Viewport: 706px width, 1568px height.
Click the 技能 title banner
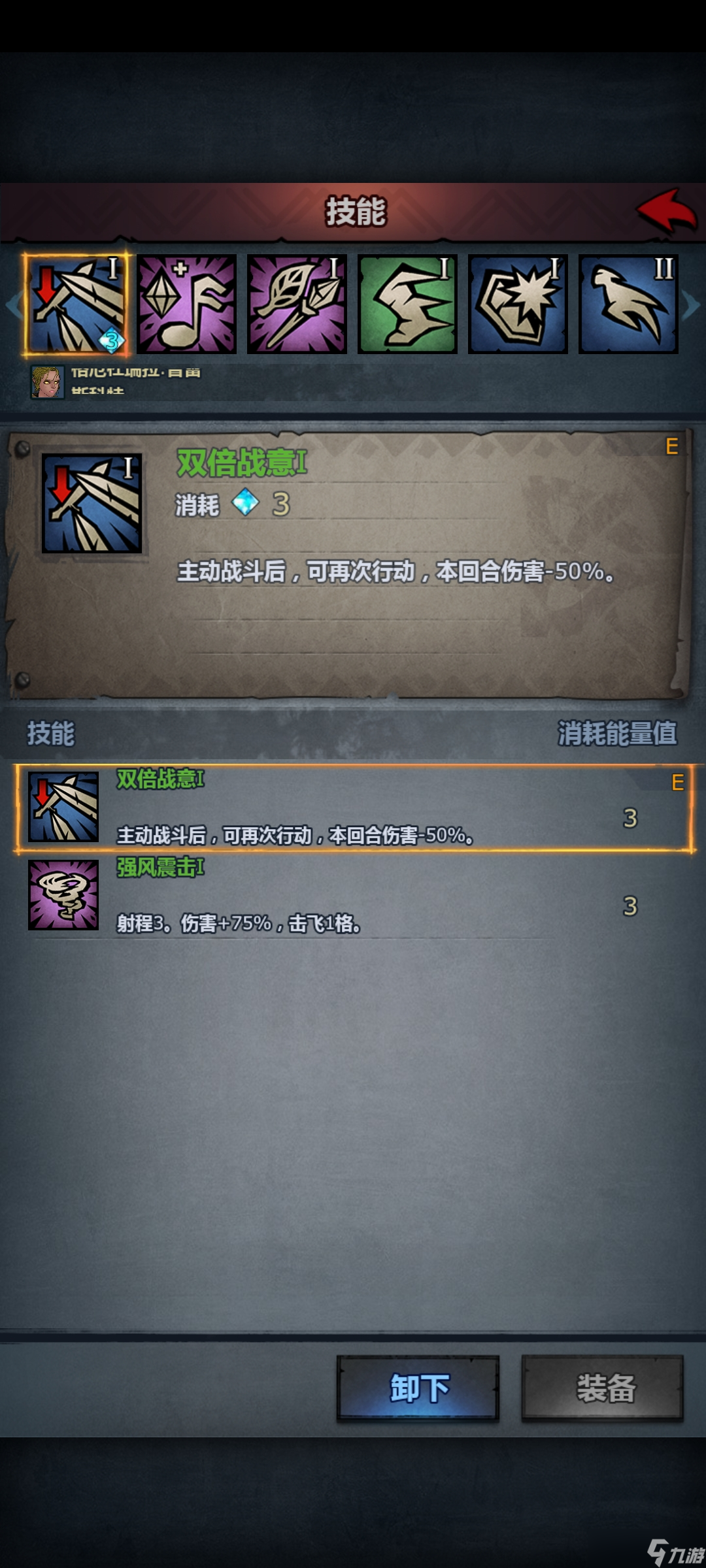pyautogui.click(x=356, y=212)
